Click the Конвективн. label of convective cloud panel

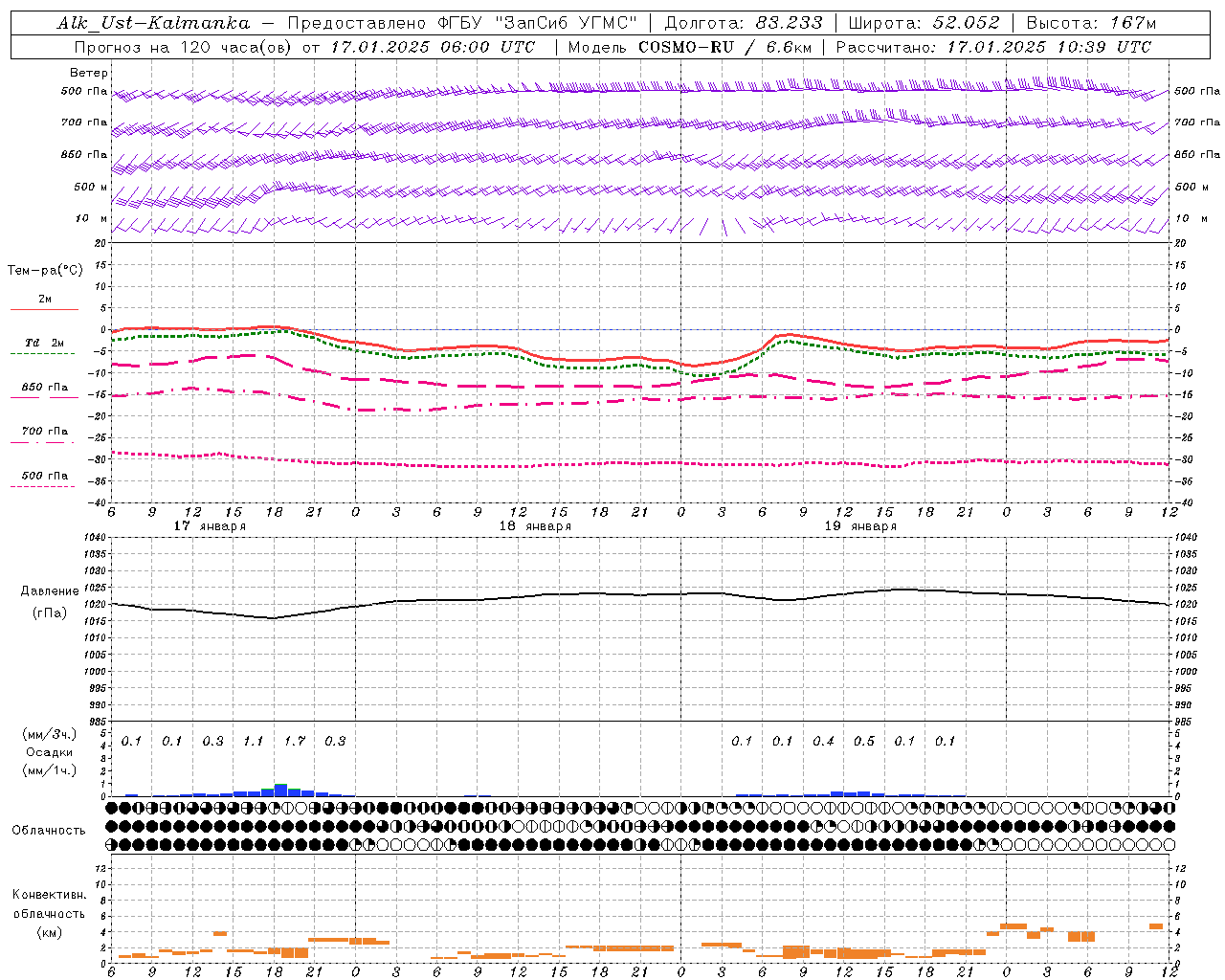pos(49,895)
